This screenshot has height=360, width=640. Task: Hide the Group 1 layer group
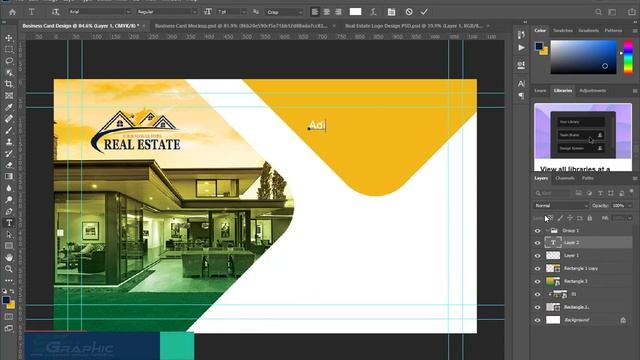538,231
